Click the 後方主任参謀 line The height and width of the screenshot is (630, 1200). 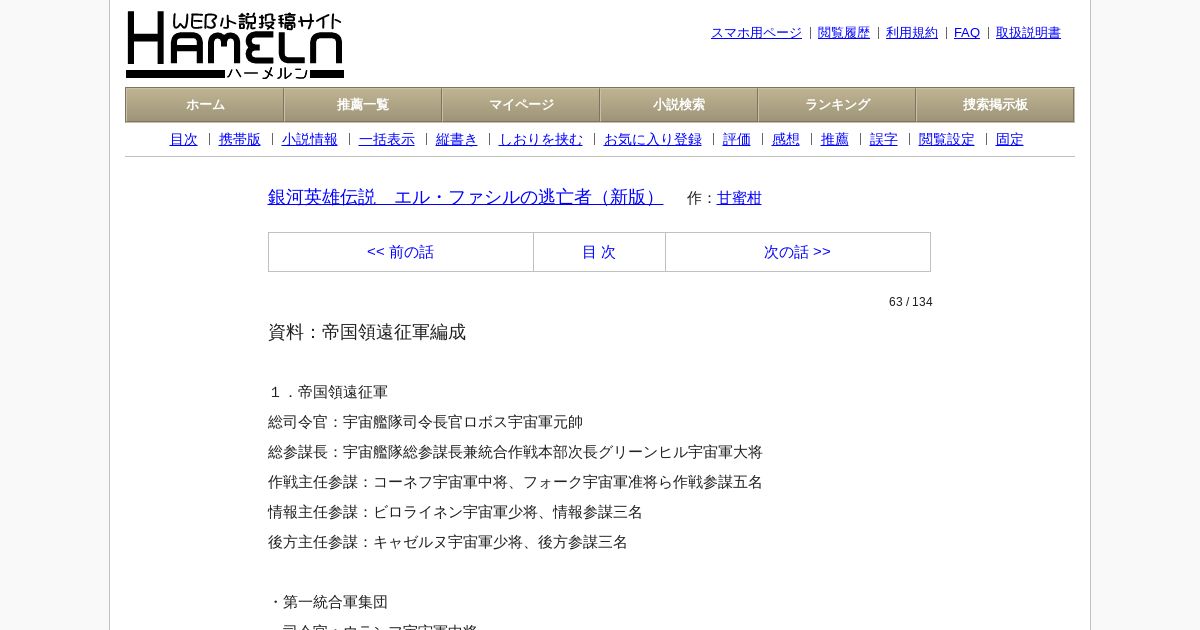448,542
